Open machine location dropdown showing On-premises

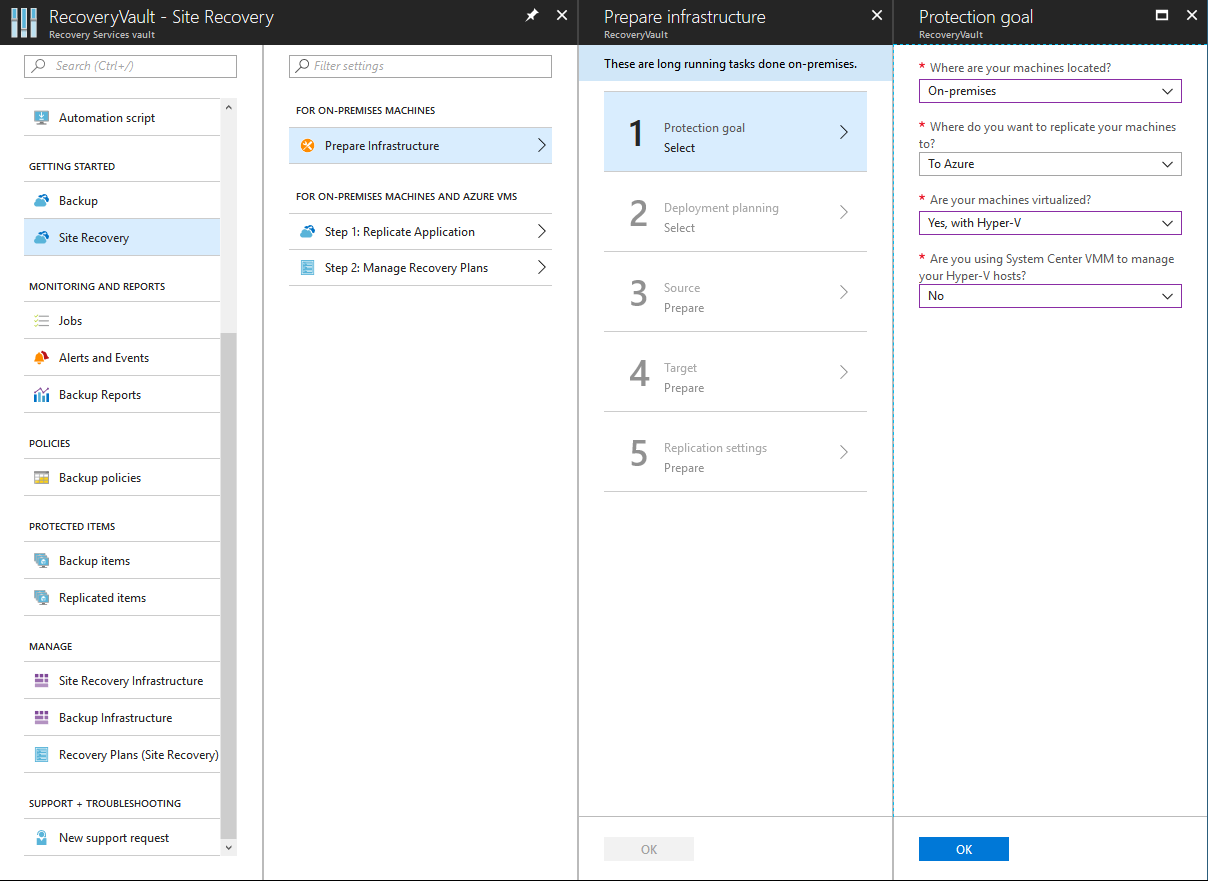[x=1050, y=91]
